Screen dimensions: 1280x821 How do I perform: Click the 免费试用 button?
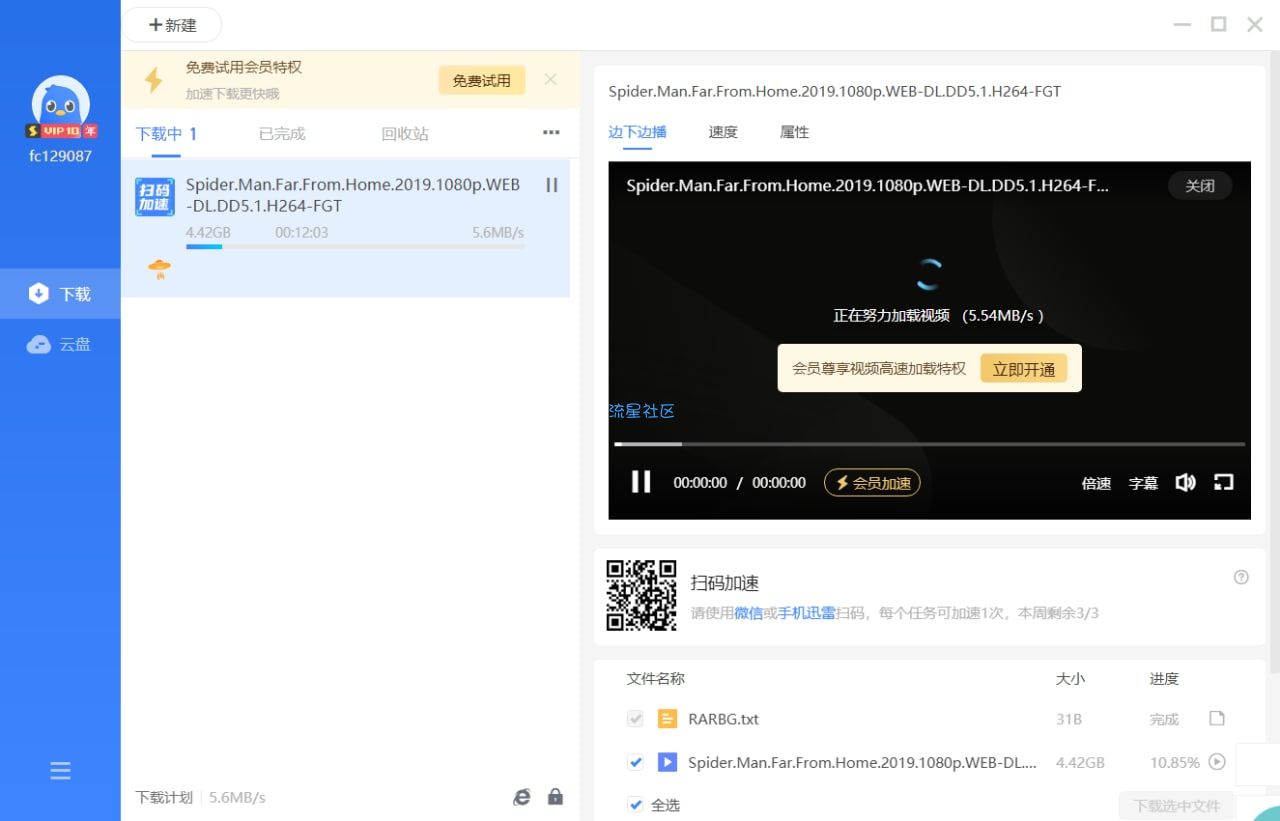click(482, 80)
